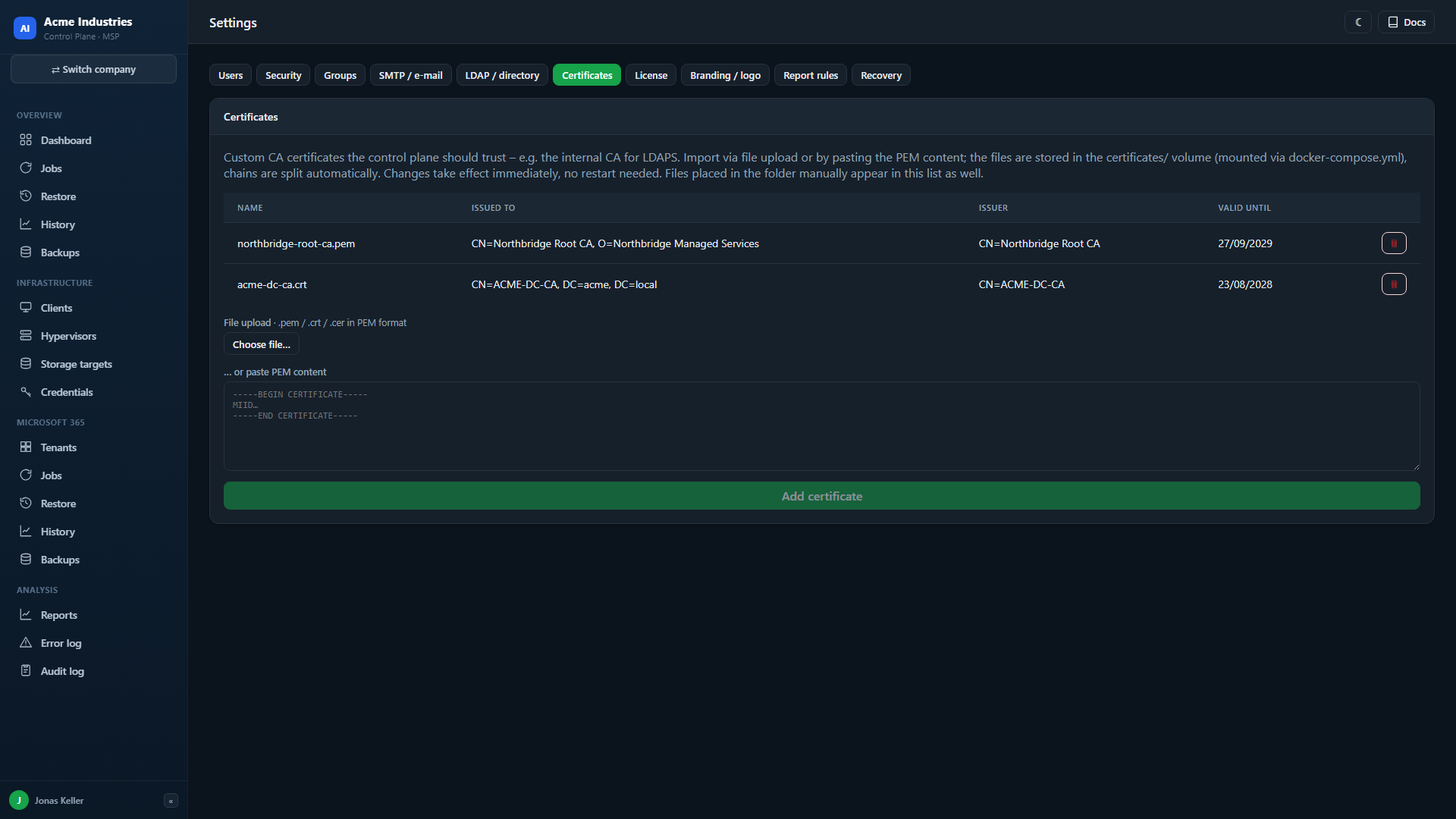Click the Overview Restore icon

coord(26,196)
